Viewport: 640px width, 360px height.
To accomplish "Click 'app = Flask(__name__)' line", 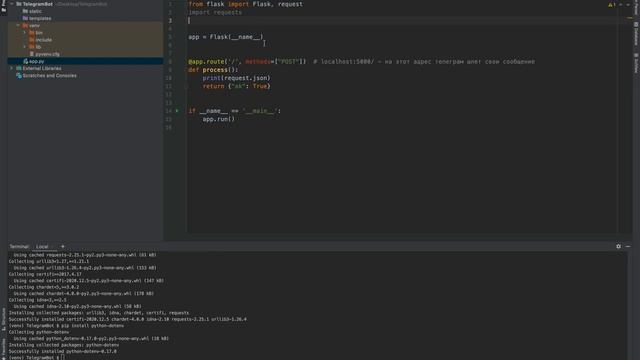I will point(226,37).
